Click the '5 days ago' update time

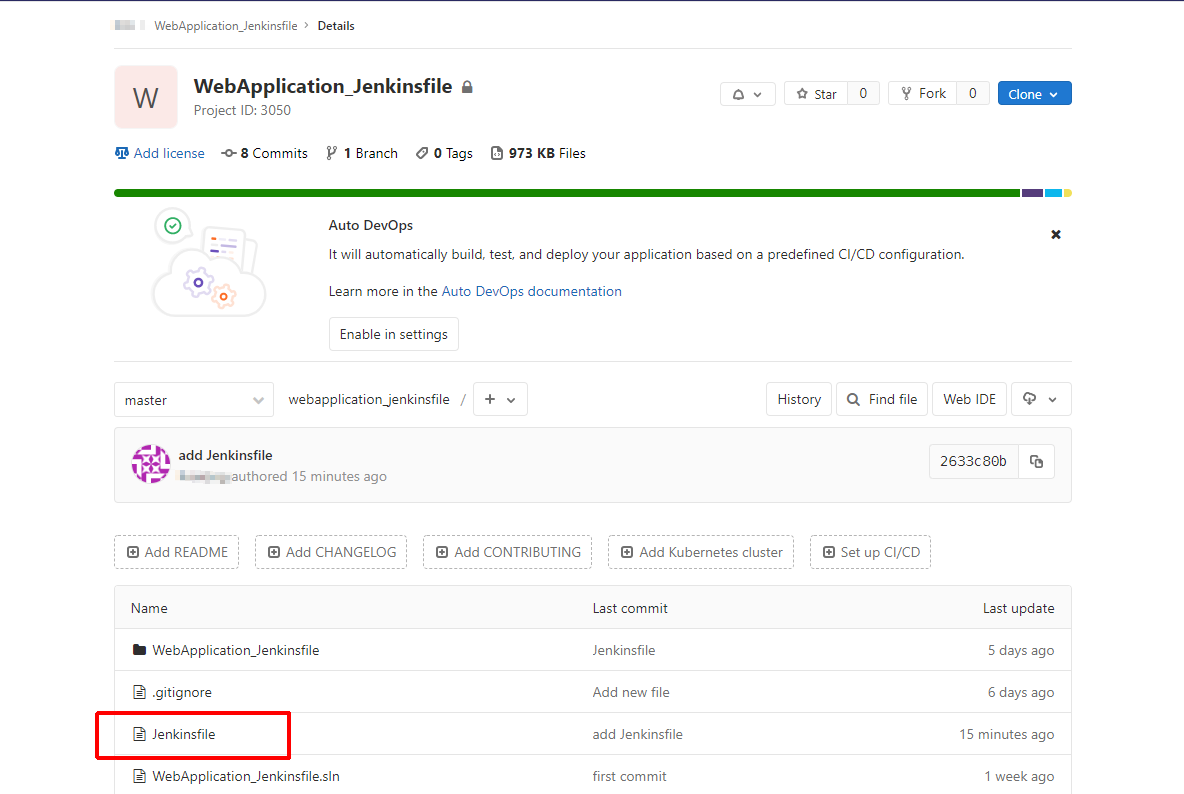click(1021, 650)
